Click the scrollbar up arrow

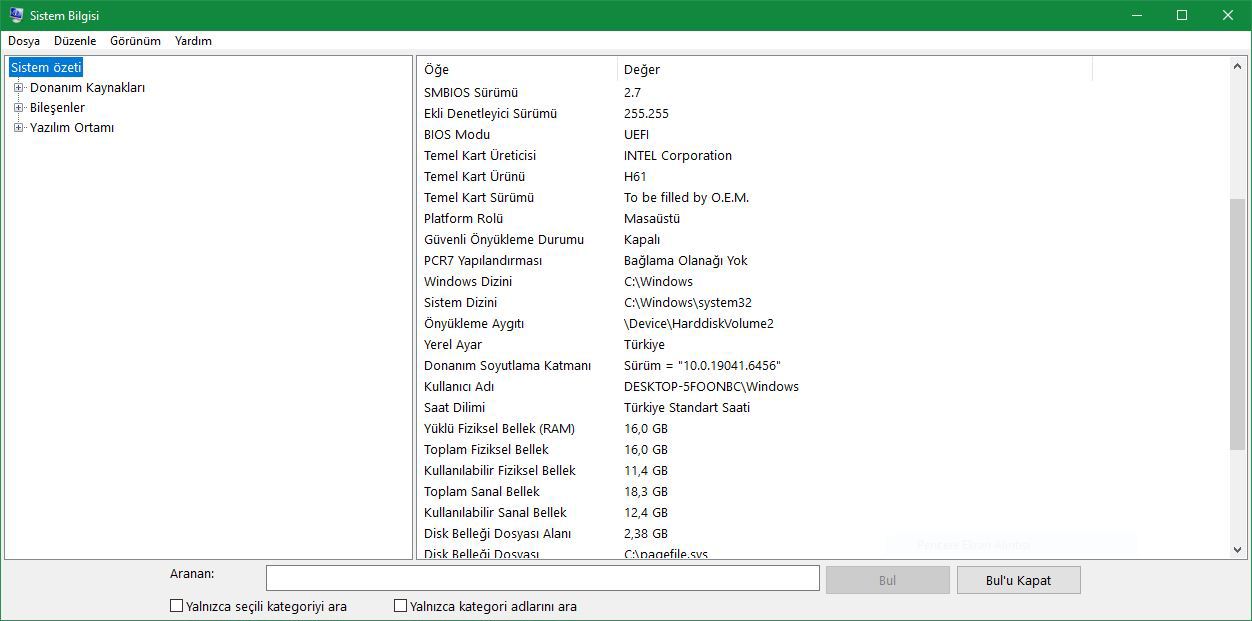(1238, 66)
